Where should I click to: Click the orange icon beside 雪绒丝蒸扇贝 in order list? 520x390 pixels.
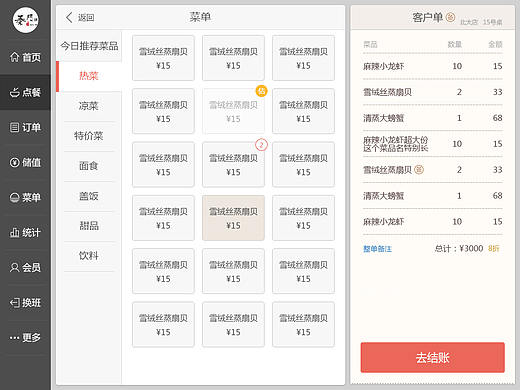(x=419, y=170)
